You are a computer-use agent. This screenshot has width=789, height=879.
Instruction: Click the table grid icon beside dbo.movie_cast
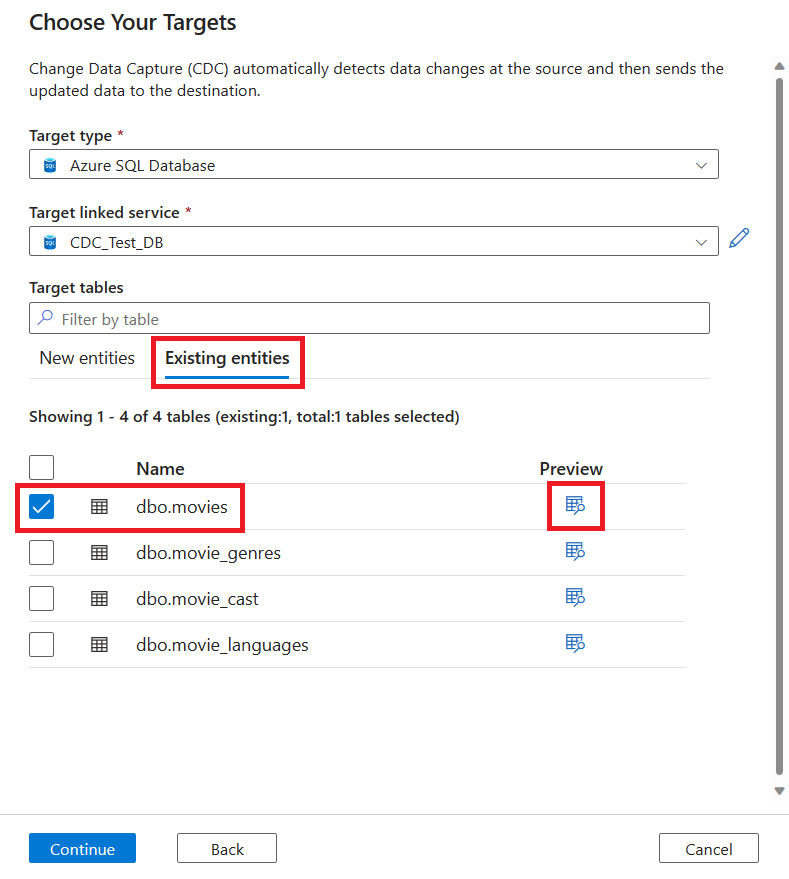pos(99,599)
